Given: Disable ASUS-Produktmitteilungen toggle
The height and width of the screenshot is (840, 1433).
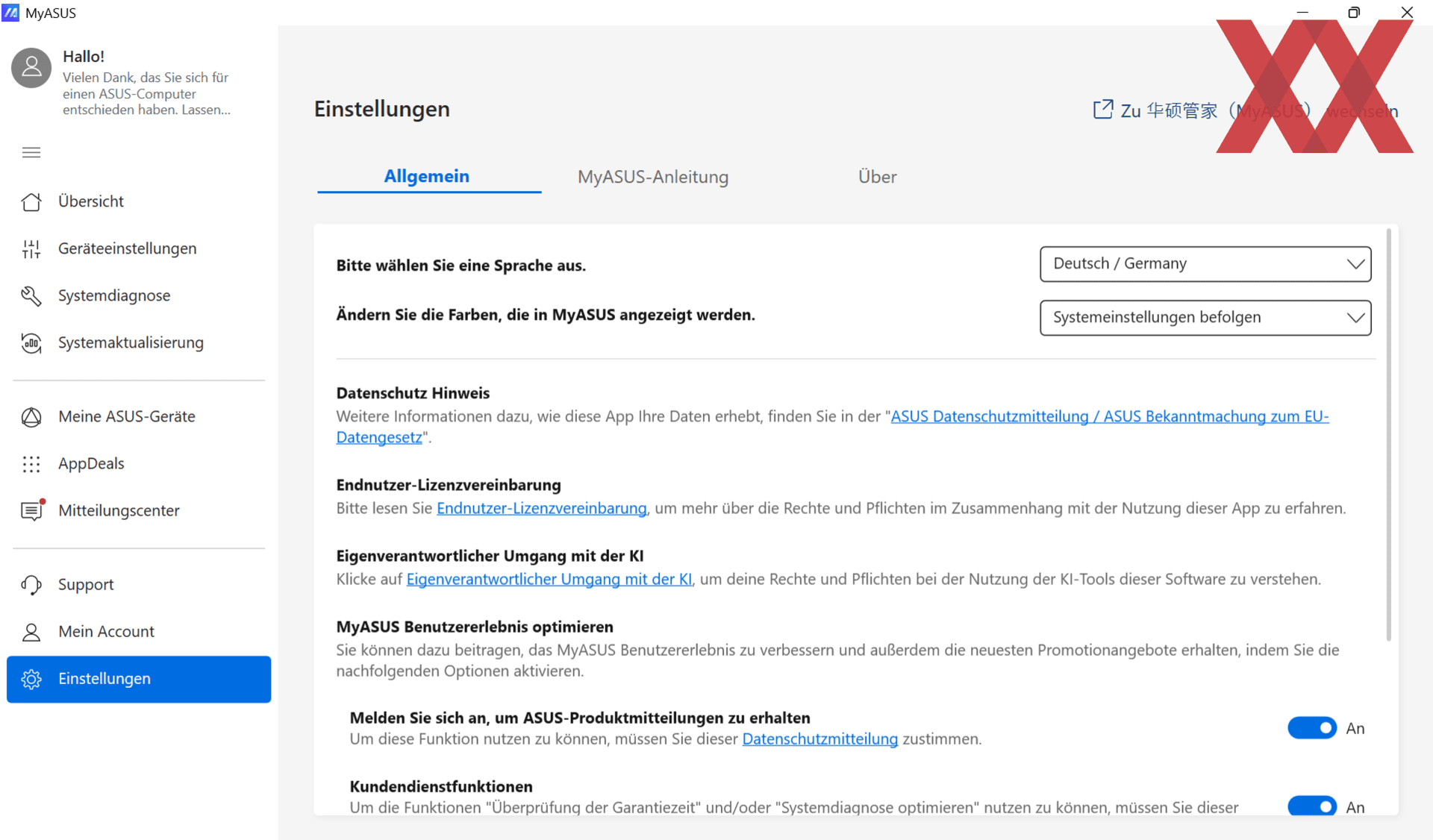Looking at the screenshot, I should [1311, 727].
